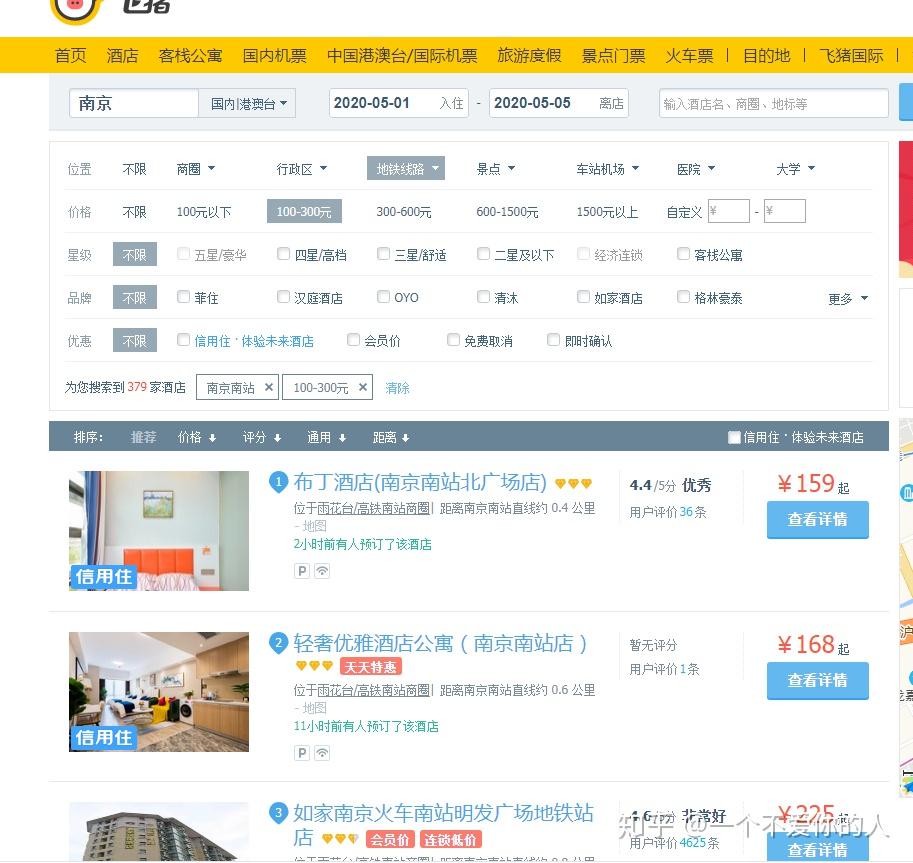
Task: Expand the 车站机场 dropdown
Action: pyautogui.click(x=608, y=169)
